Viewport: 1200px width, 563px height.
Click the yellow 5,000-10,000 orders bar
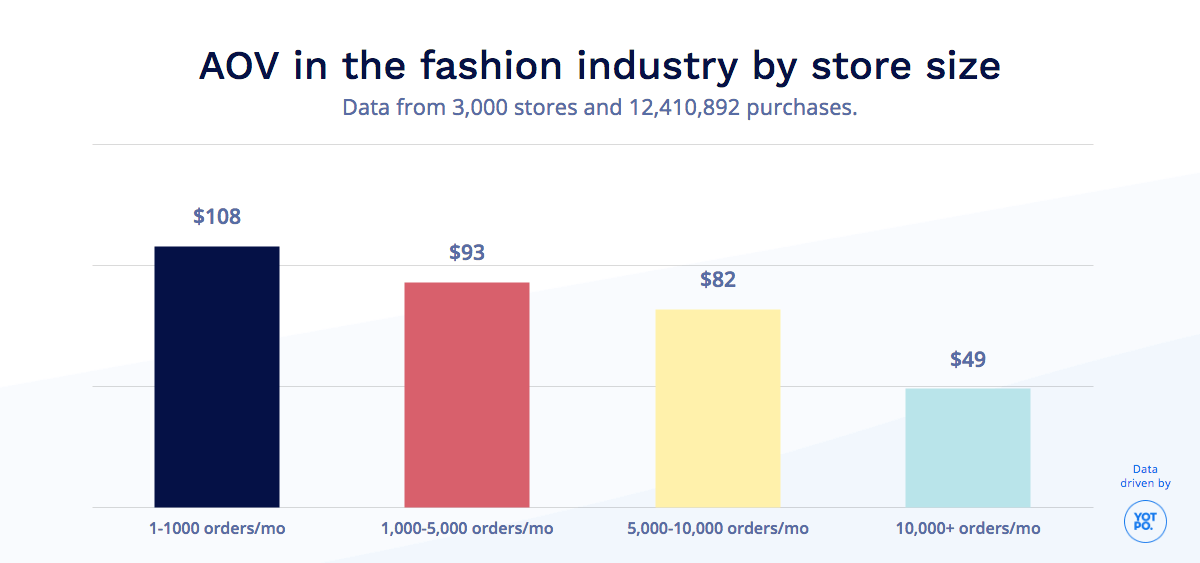click(718, 408)
